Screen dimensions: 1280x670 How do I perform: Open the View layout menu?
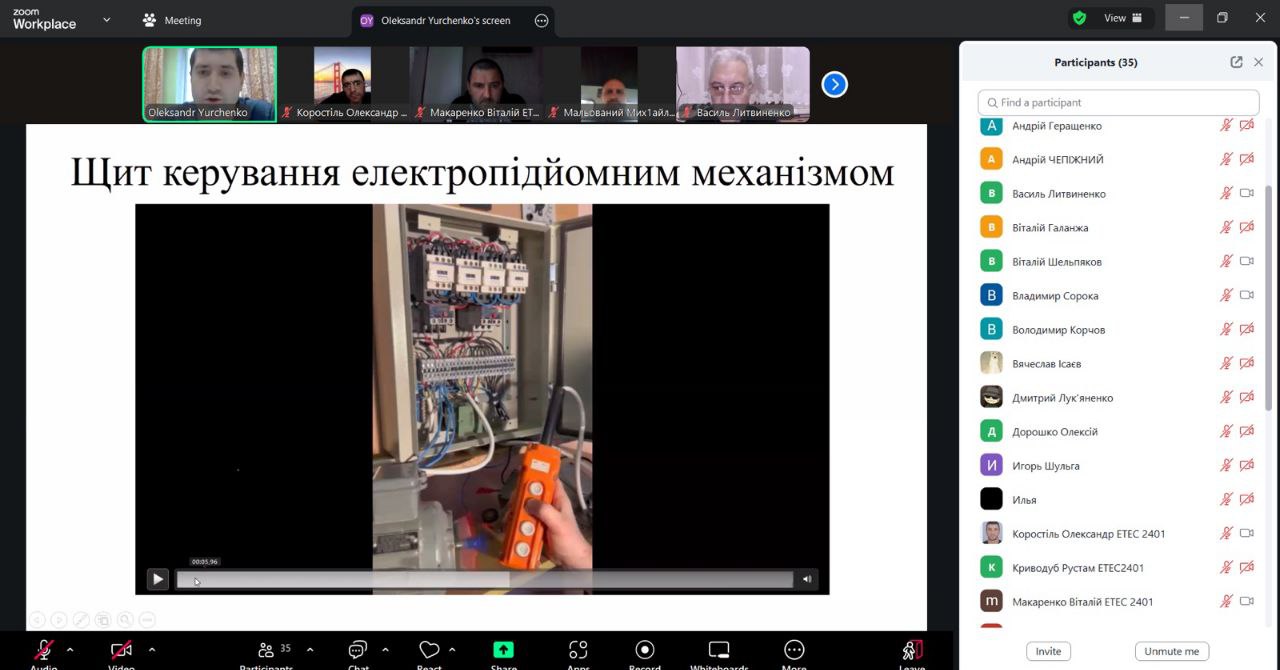coord(1122,18)
